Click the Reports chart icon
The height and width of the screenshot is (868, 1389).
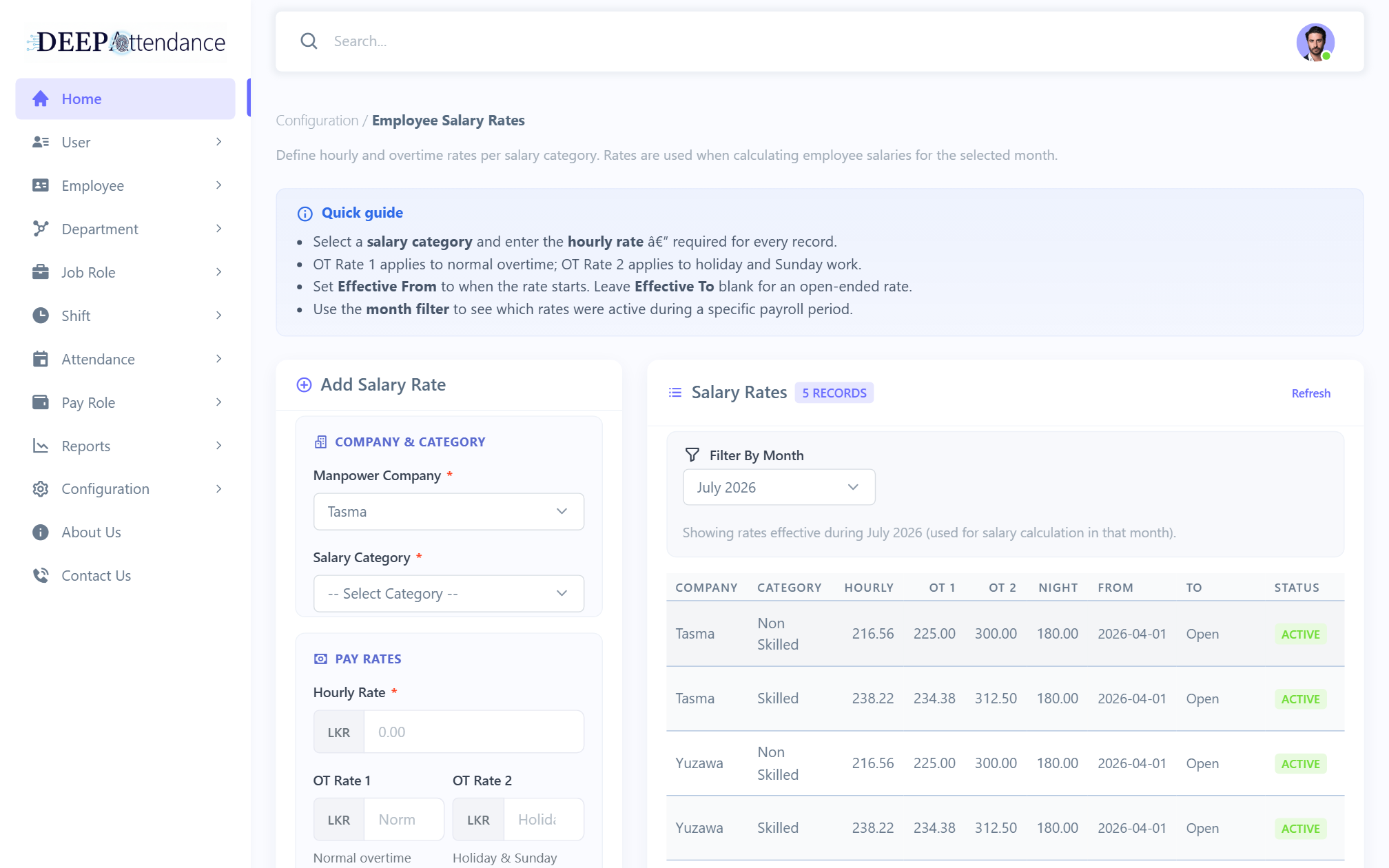41,446
